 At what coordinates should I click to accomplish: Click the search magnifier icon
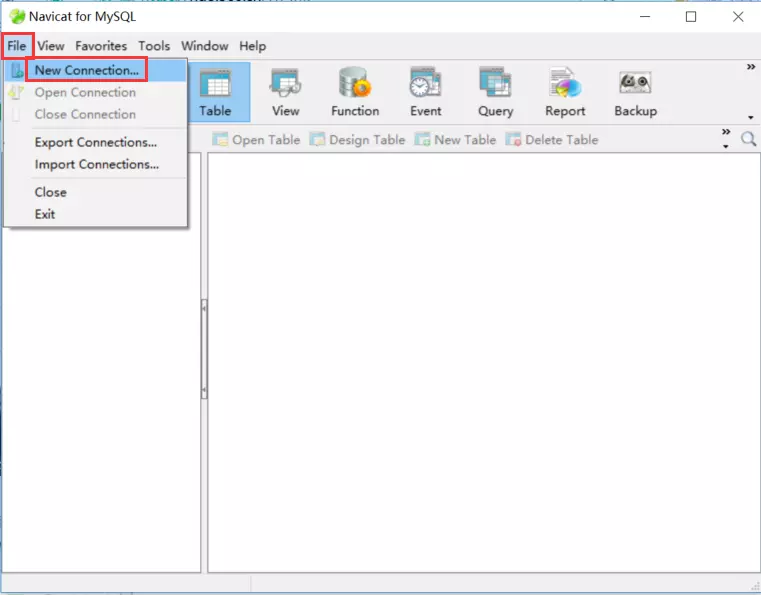tap(749, 139)
